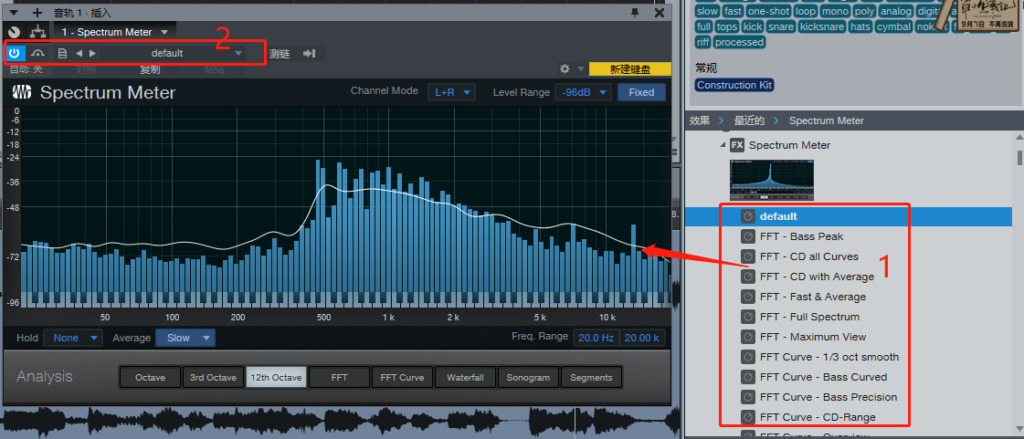The image size is (1024, 439).
Task: Select the FFT Curve analysis mode
Action: [x=402, y=378]
